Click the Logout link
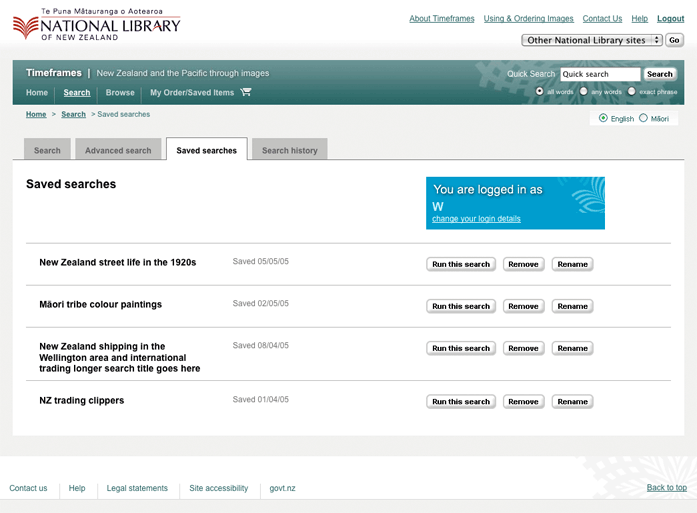 point(670,19)
